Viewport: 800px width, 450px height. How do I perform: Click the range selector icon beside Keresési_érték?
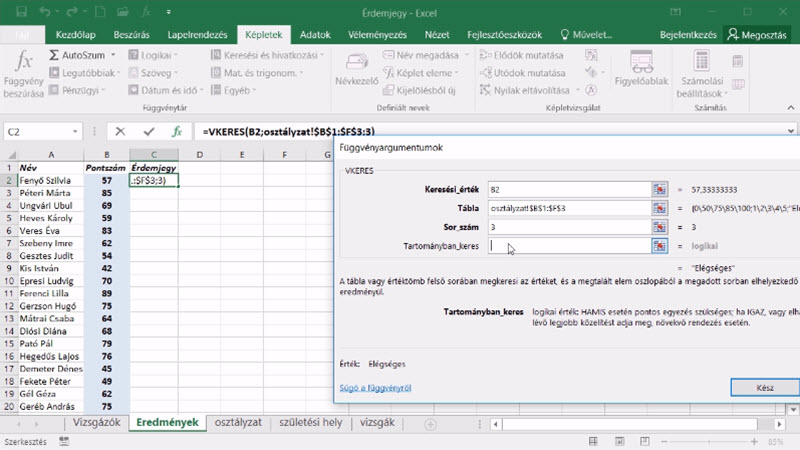[x=660, y=190]
